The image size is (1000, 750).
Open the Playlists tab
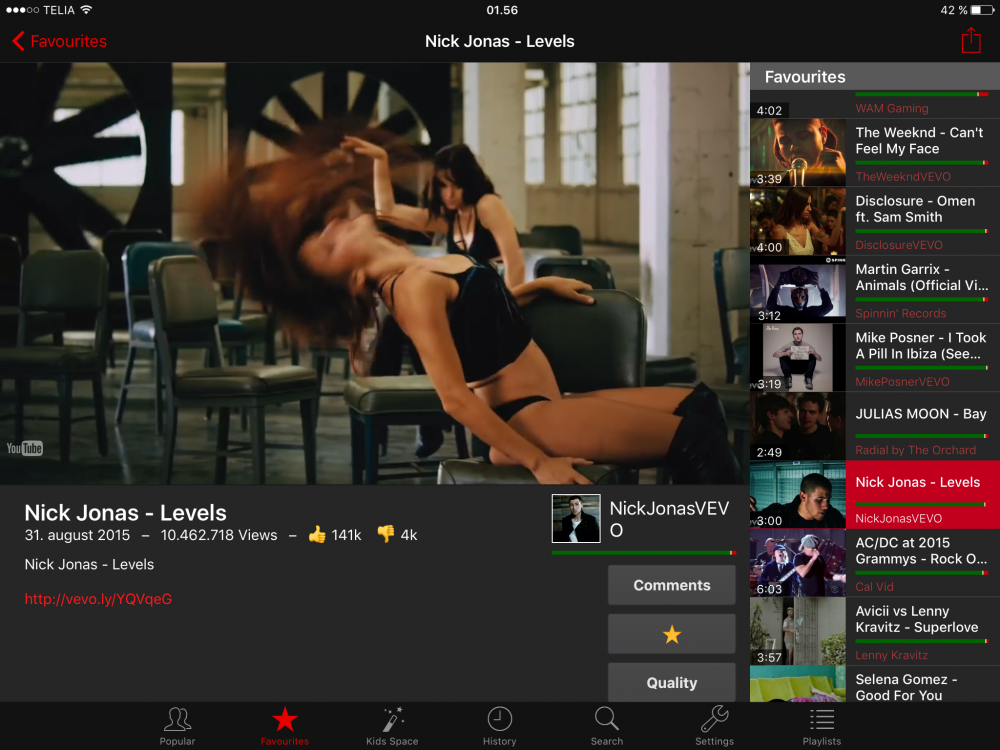821,726
